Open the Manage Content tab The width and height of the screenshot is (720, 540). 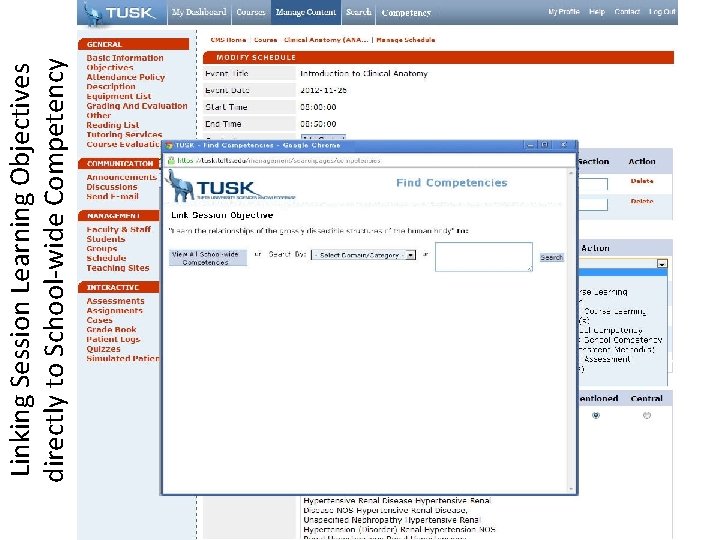(x=306, y=12)
